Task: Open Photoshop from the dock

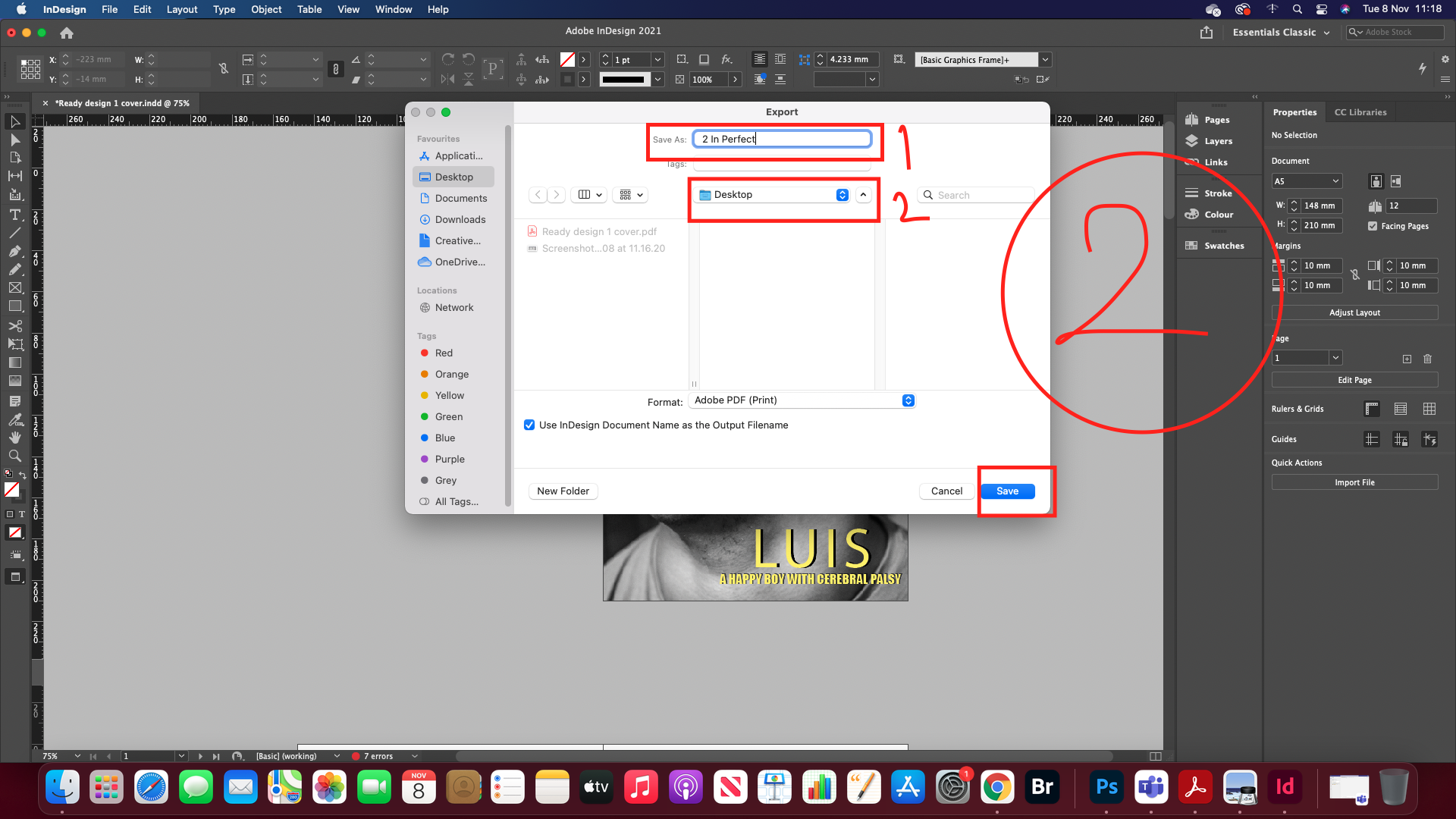Action: point(1106,788)
